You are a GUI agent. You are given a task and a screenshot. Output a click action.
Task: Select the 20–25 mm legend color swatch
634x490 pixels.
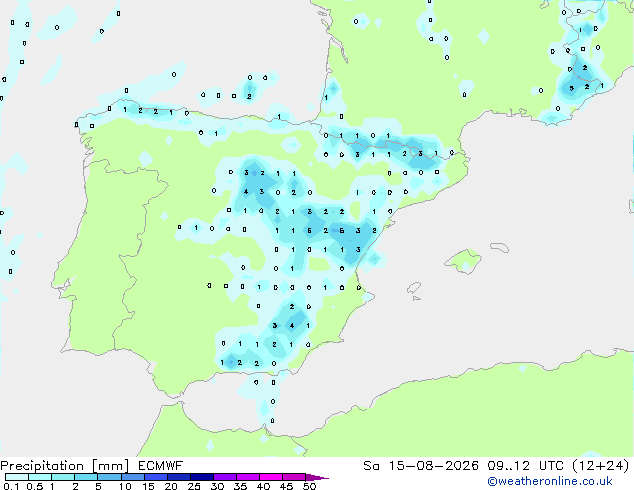tap(178, 477)
